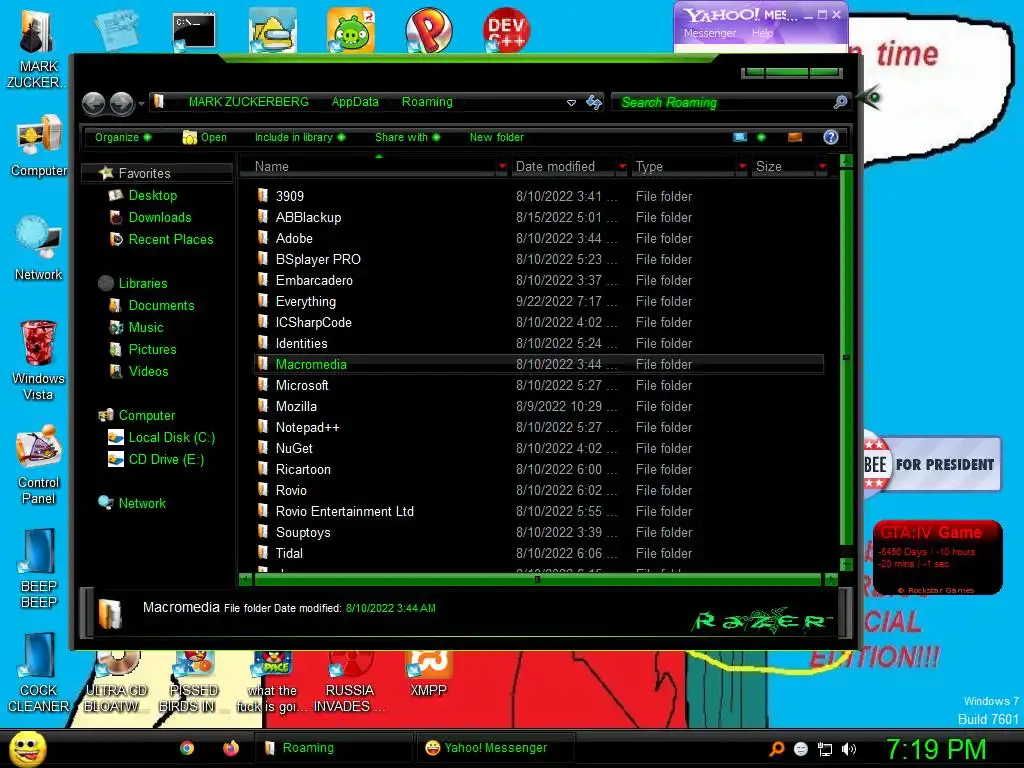Click the refresh arrows beside address bar
The image size is (1024, 768).
pos(594,103)
